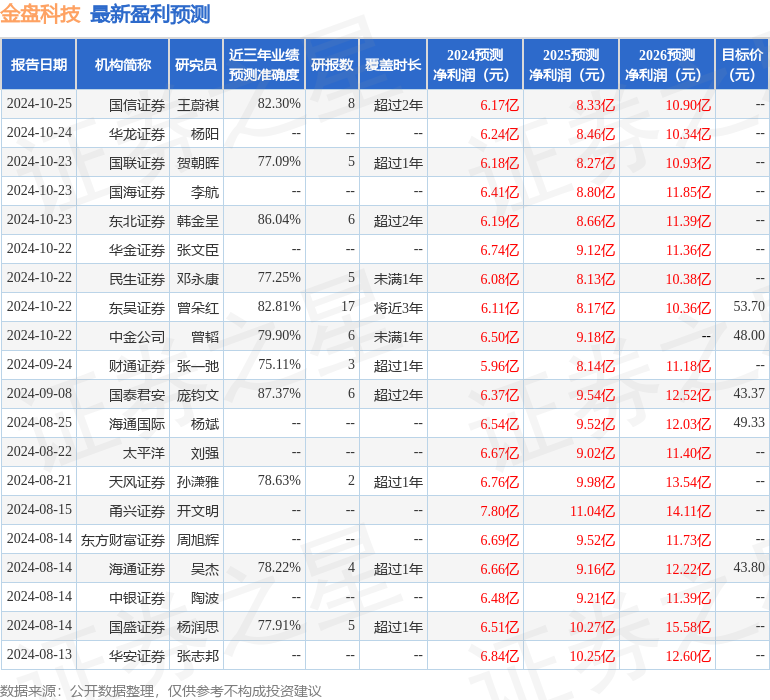Screen dimensions: 770x700
Task: Click the 2026预测净利润 header
Action: (x=667, y=64)
